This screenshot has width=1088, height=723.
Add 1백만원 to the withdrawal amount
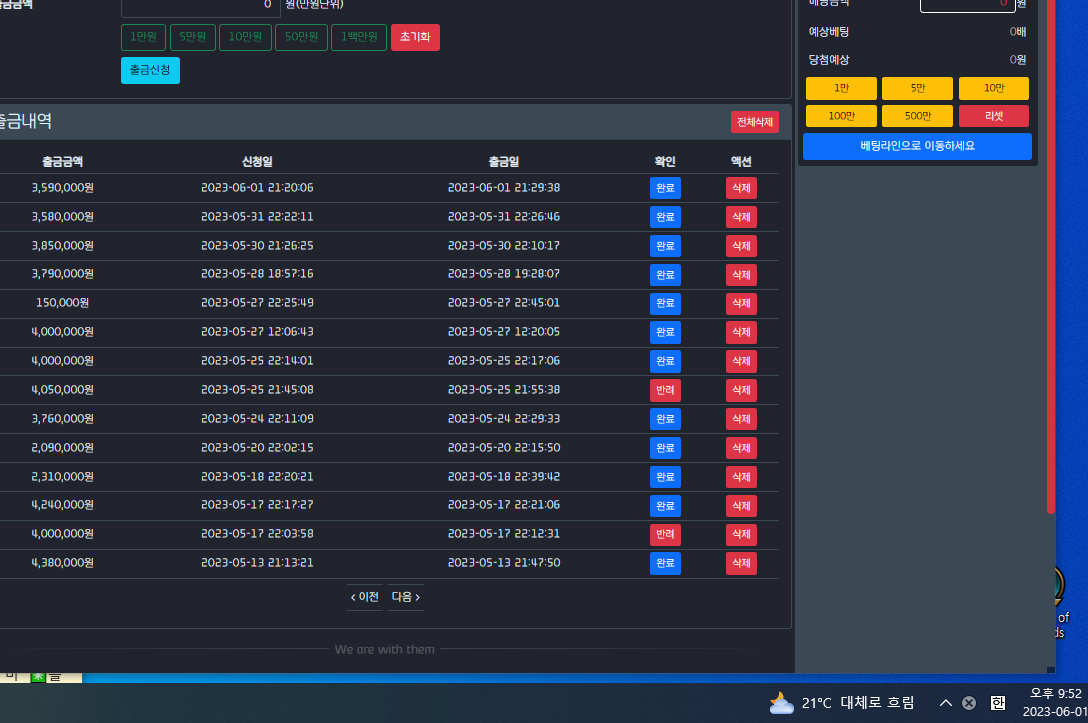tap(359, 37)
